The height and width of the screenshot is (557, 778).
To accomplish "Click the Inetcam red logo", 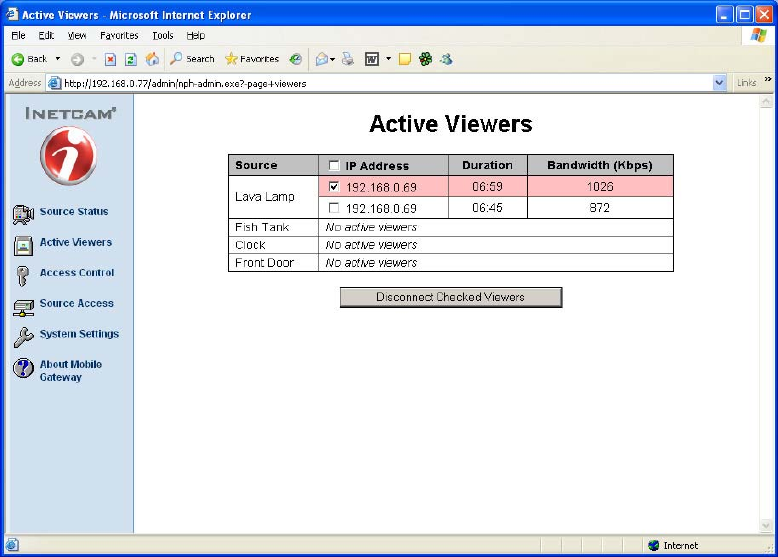I will click(68, 156).
